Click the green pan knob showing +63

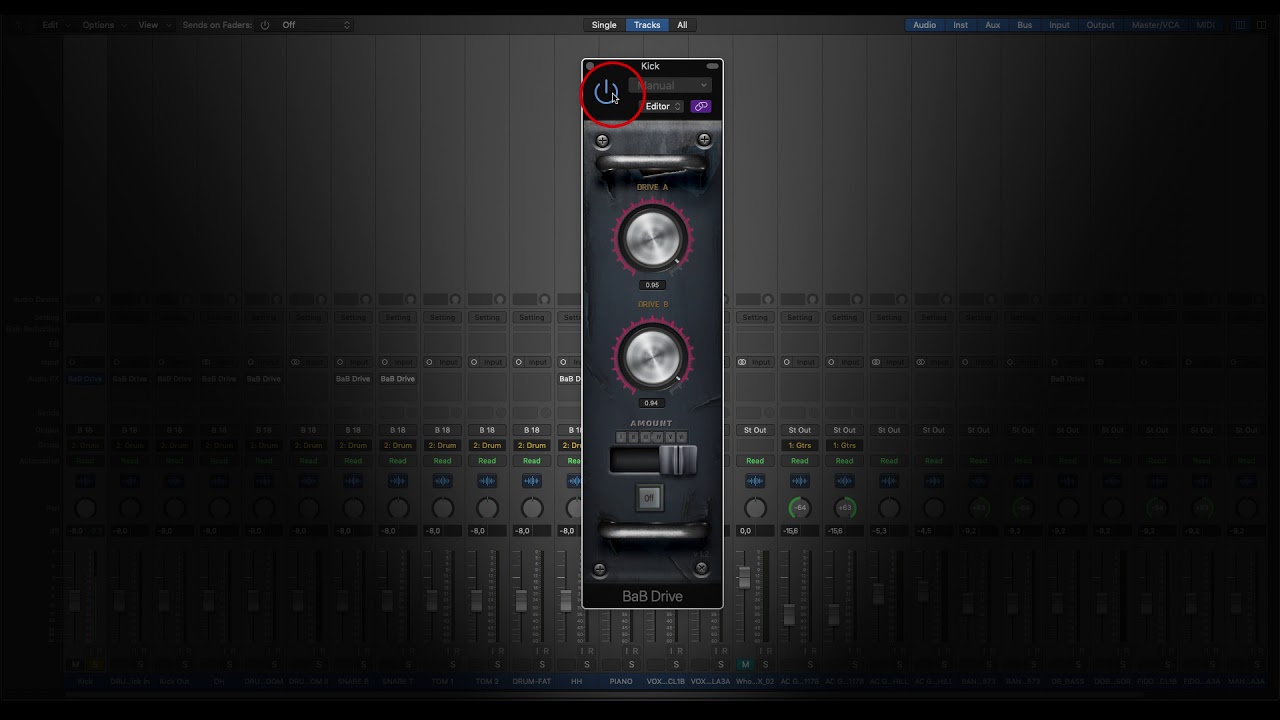pos(844,508)
